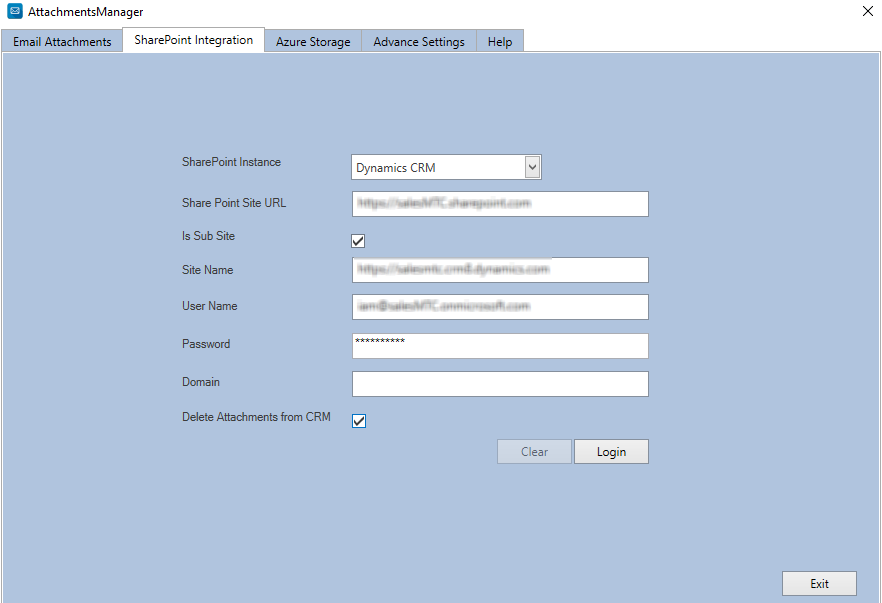
Task: Expand the SharePoint Instance dropdown
Action: (x=532, y=168)
